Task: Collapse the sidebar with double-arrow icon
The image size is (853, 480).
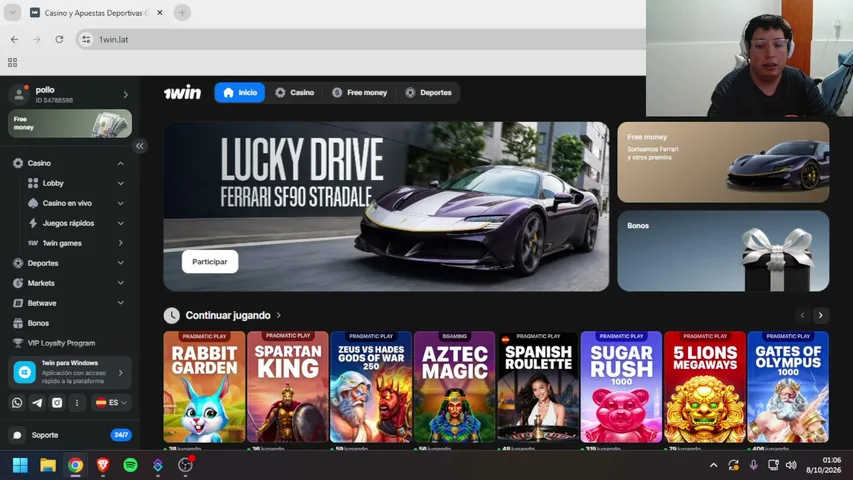Action: tap(140, 146)
